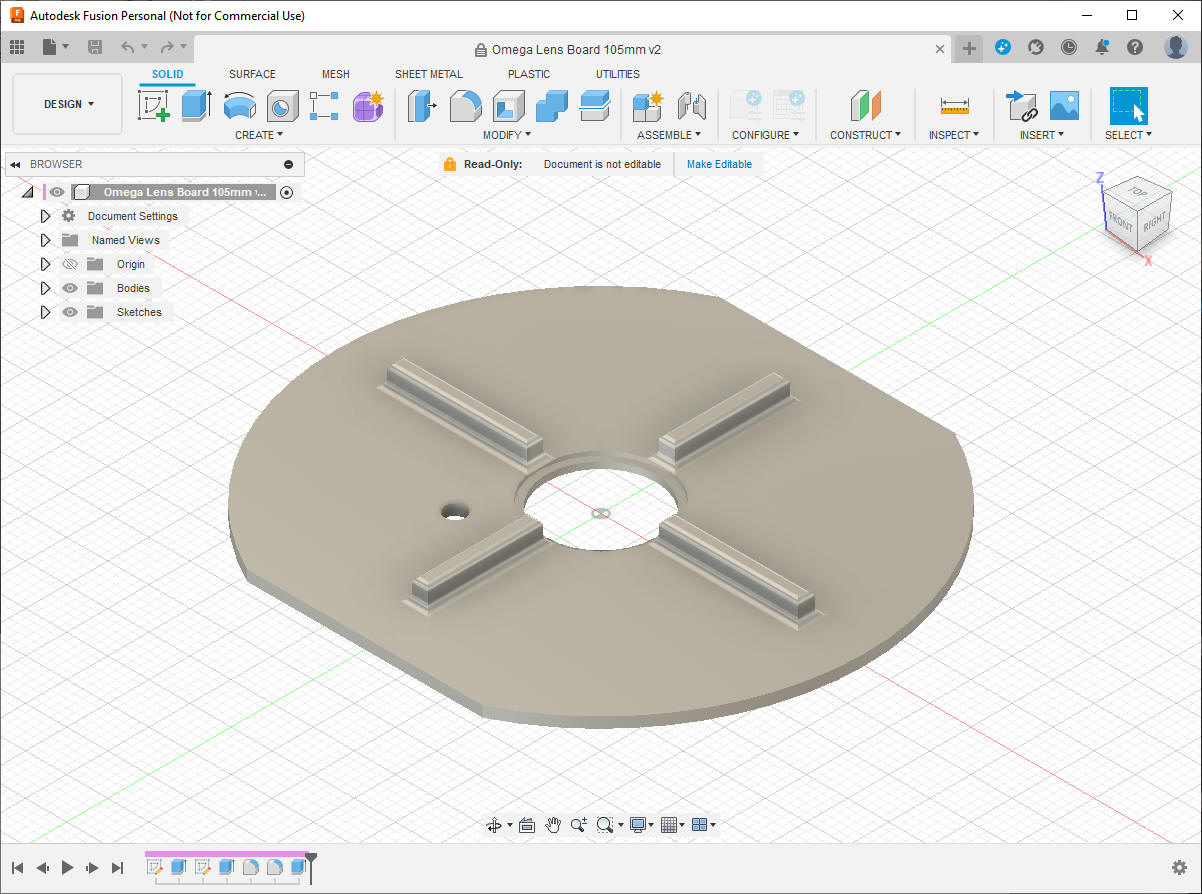Expand the INSERT menu
This screenshot has width=1202, height=894.
(1042, 135)
